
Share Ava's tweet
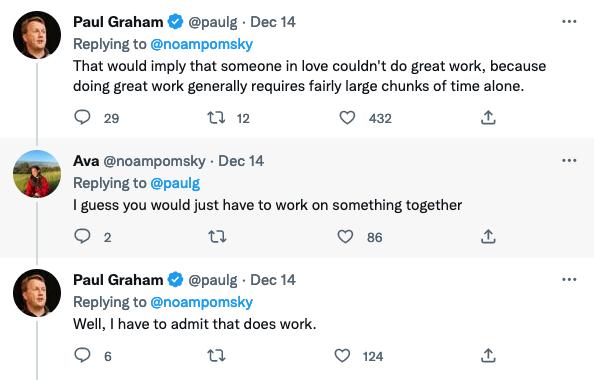pos(488,236)
